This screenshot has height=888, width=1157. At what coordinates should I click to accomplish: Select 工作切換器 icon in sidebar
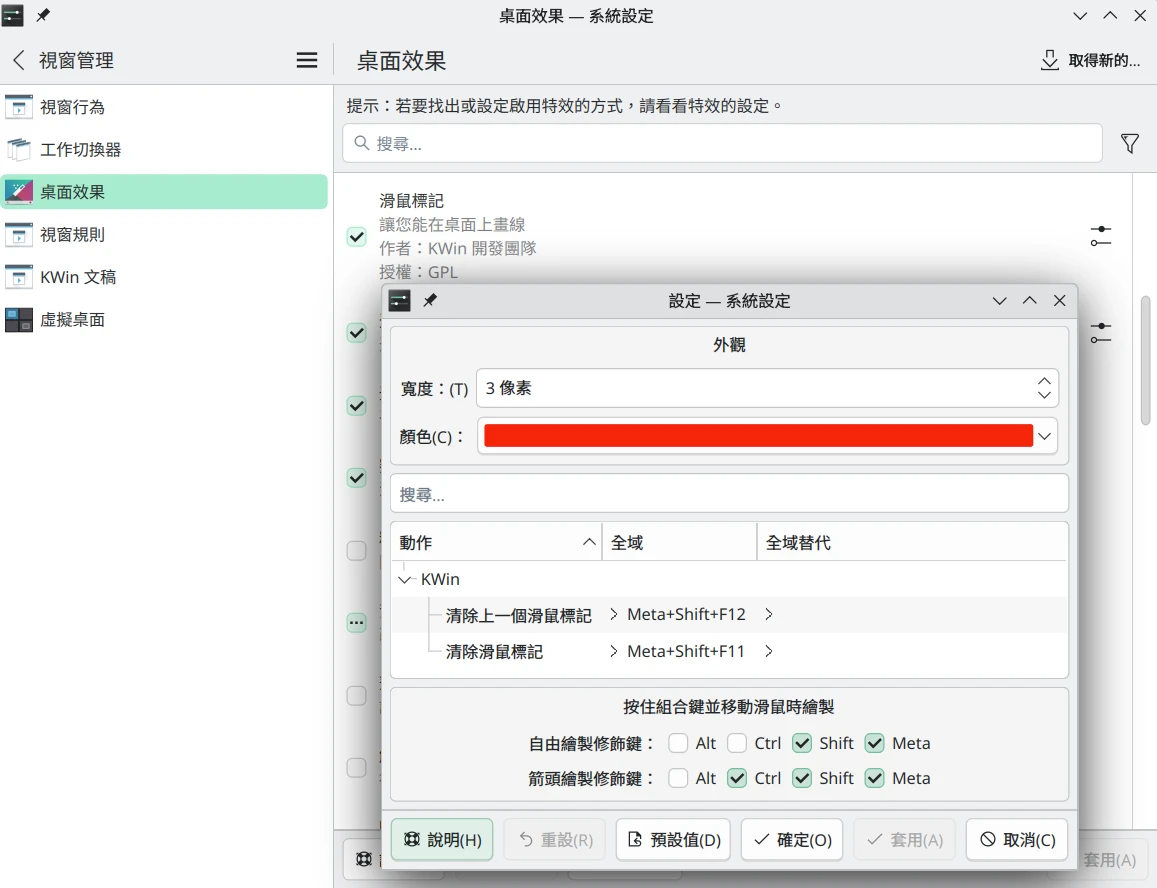coord(19,150)
